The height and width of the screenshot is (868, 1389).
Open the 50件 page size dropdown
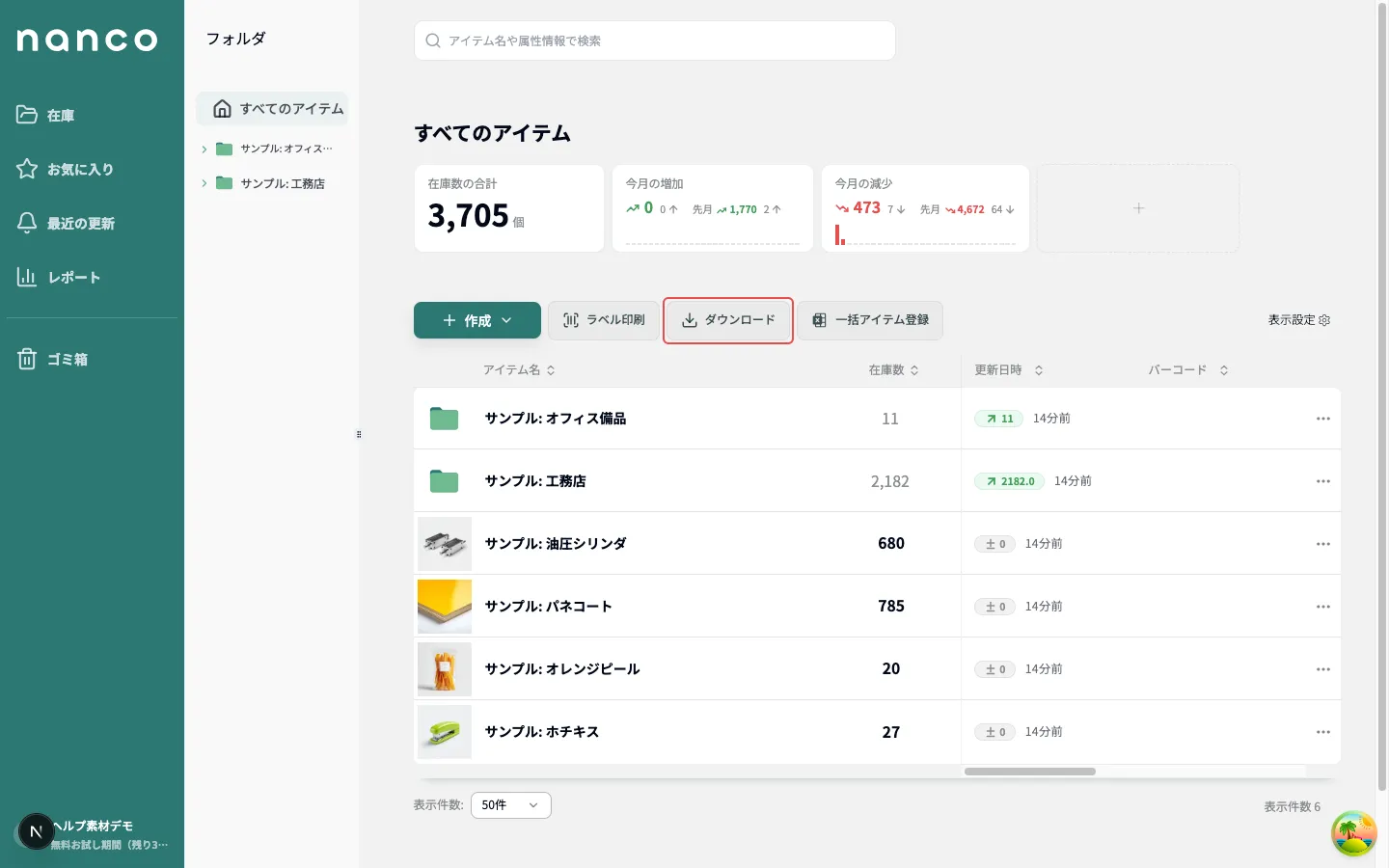[x=511, y=805]
